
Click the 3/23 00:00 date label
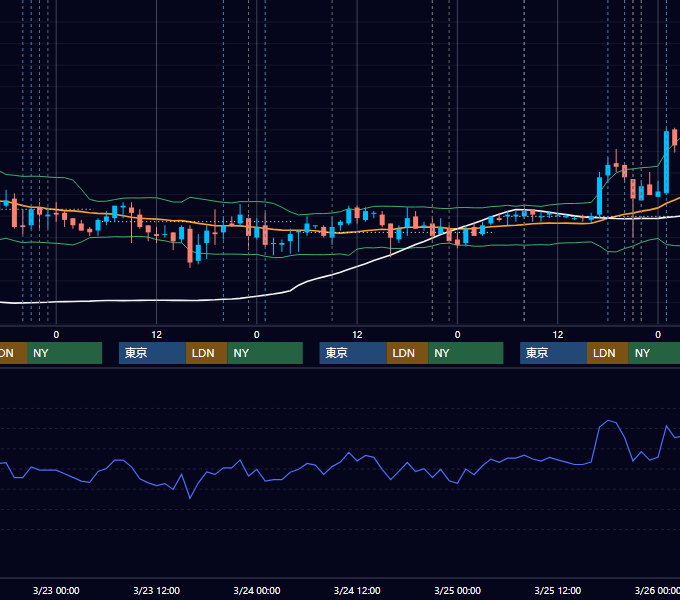point(56,590)
